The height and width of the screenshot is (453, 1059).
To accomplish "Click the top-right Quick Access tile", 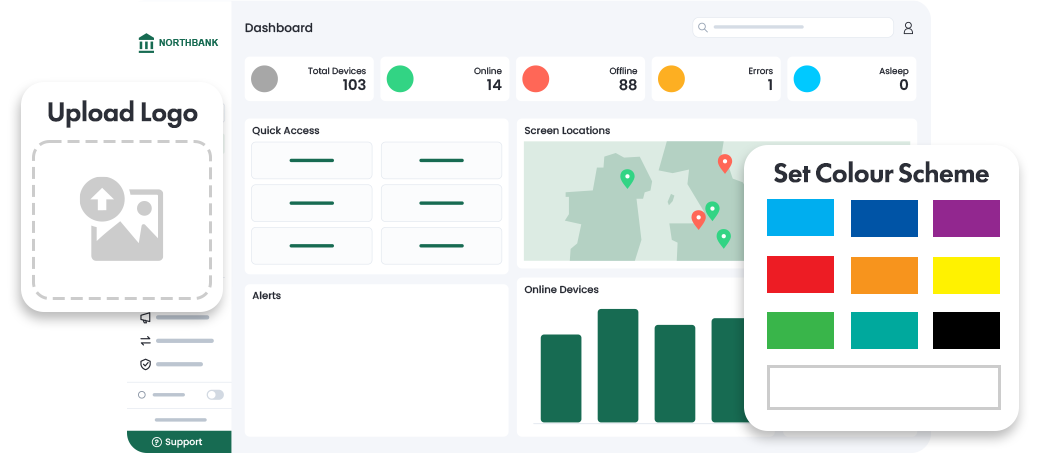I will (441, 160).
